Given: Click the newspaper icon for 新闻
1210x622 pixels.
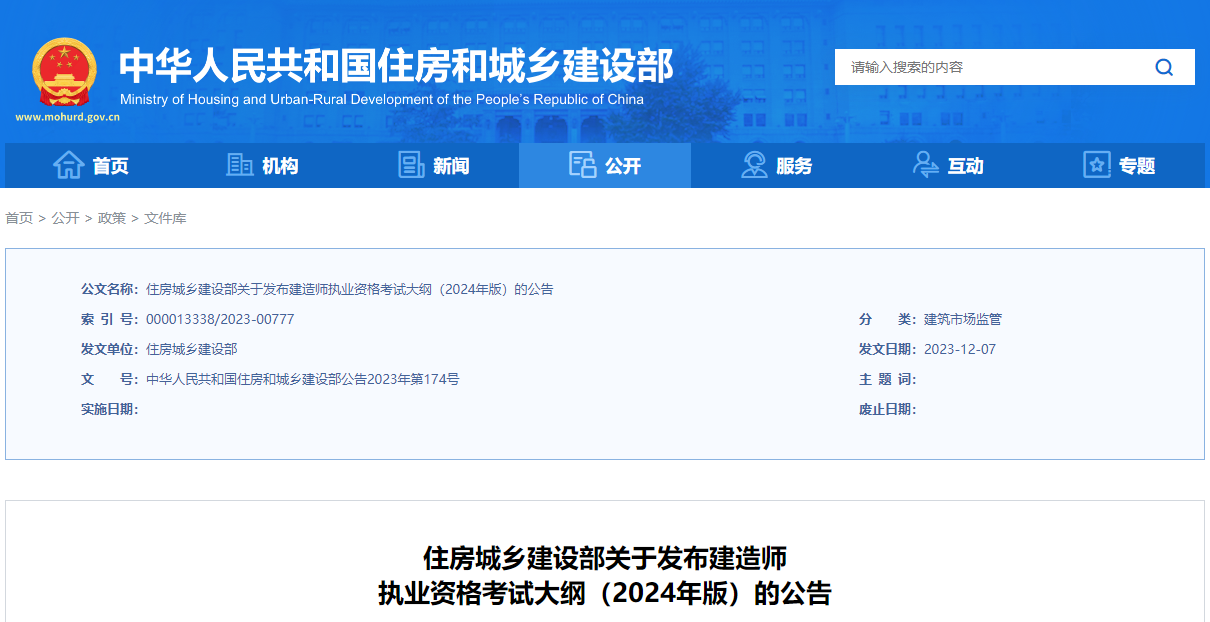Looking at the screenshot, I should tap(411, 165).
